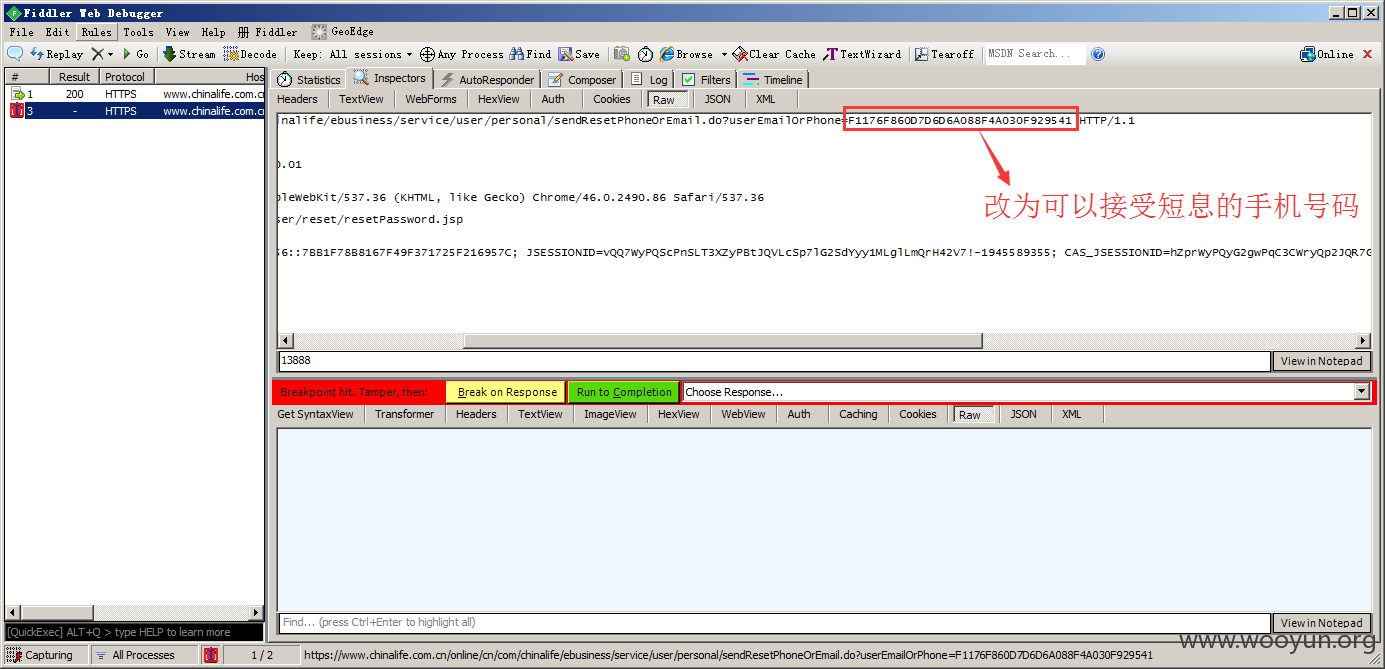Open request Headers inspector tab

pyautogui.click(x=297, y=99)
